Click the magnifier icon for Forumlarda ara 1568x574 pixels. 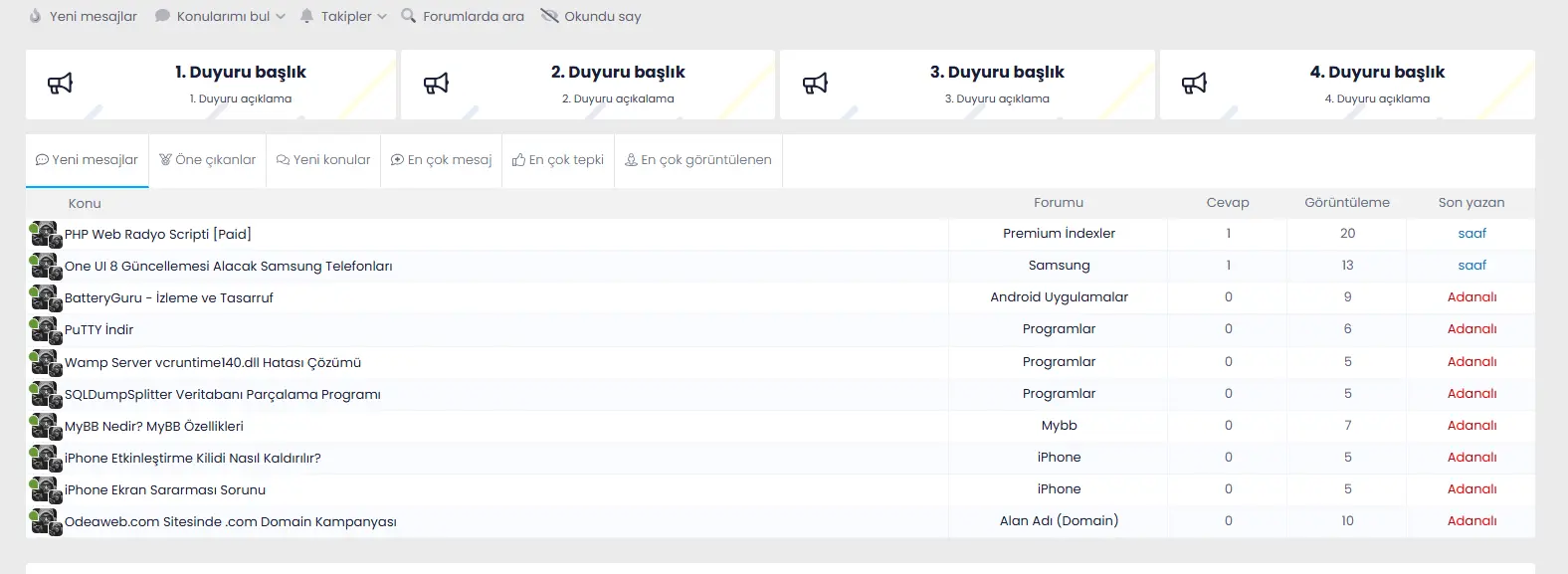(x=408, y=16)
